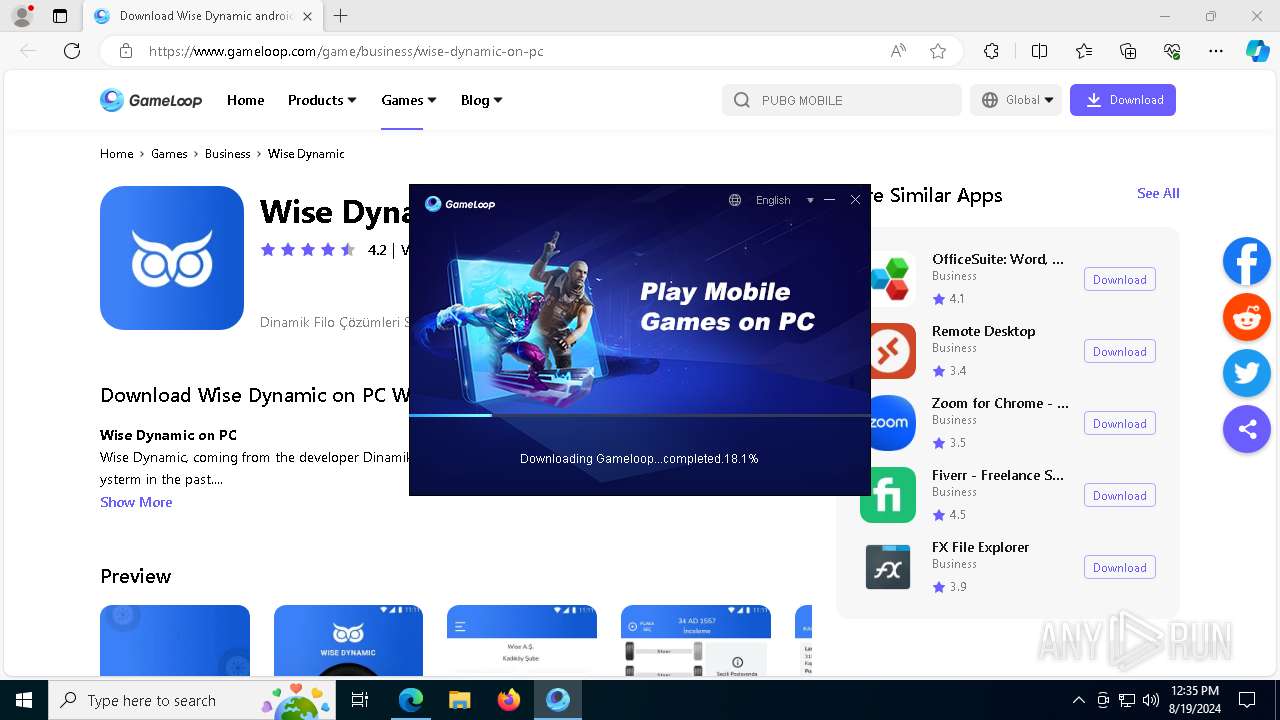Expand the Products menu
The image size is (1280, 720).
[322, 100]
